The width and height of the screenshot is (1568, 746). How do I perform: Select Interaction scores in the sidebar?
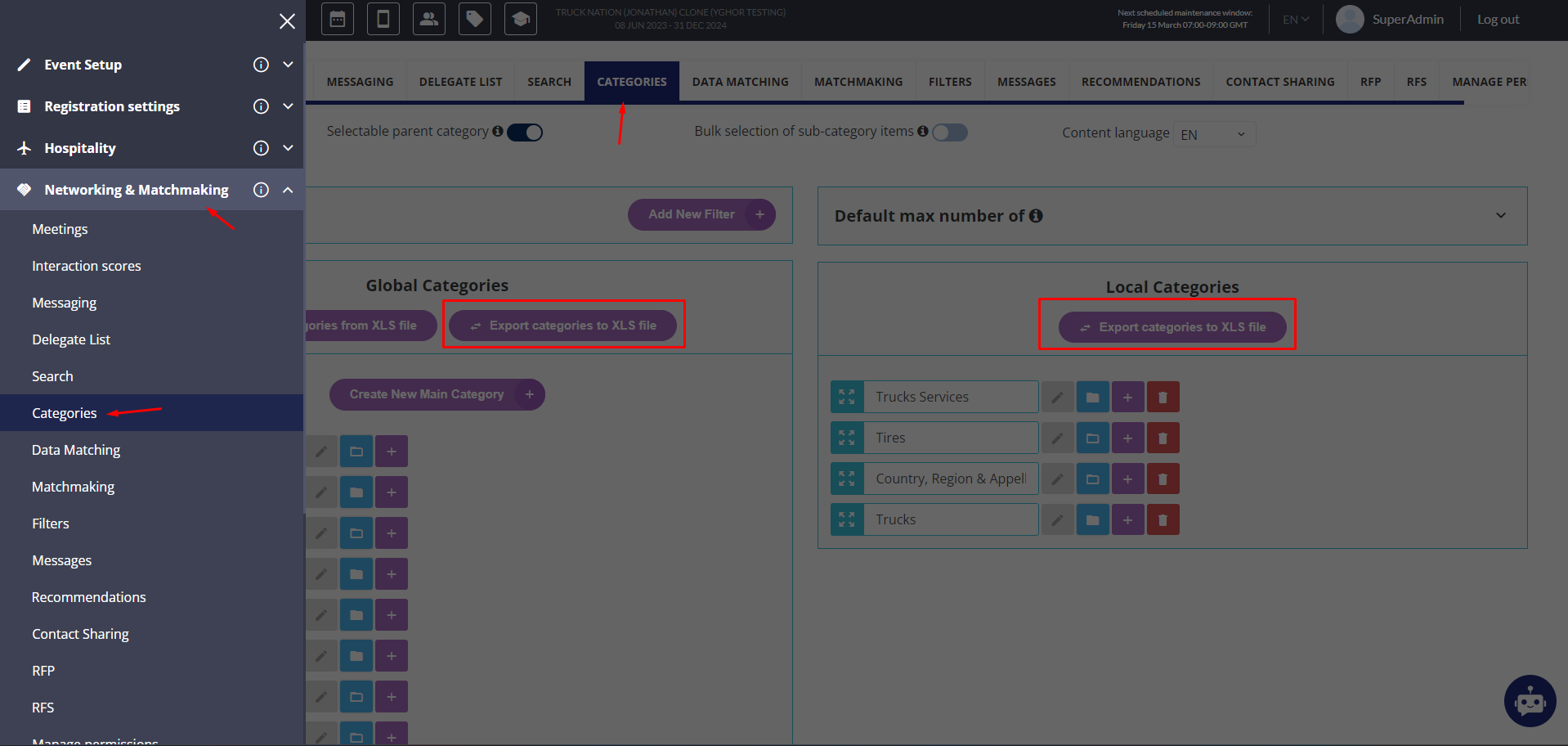(86, 266)
